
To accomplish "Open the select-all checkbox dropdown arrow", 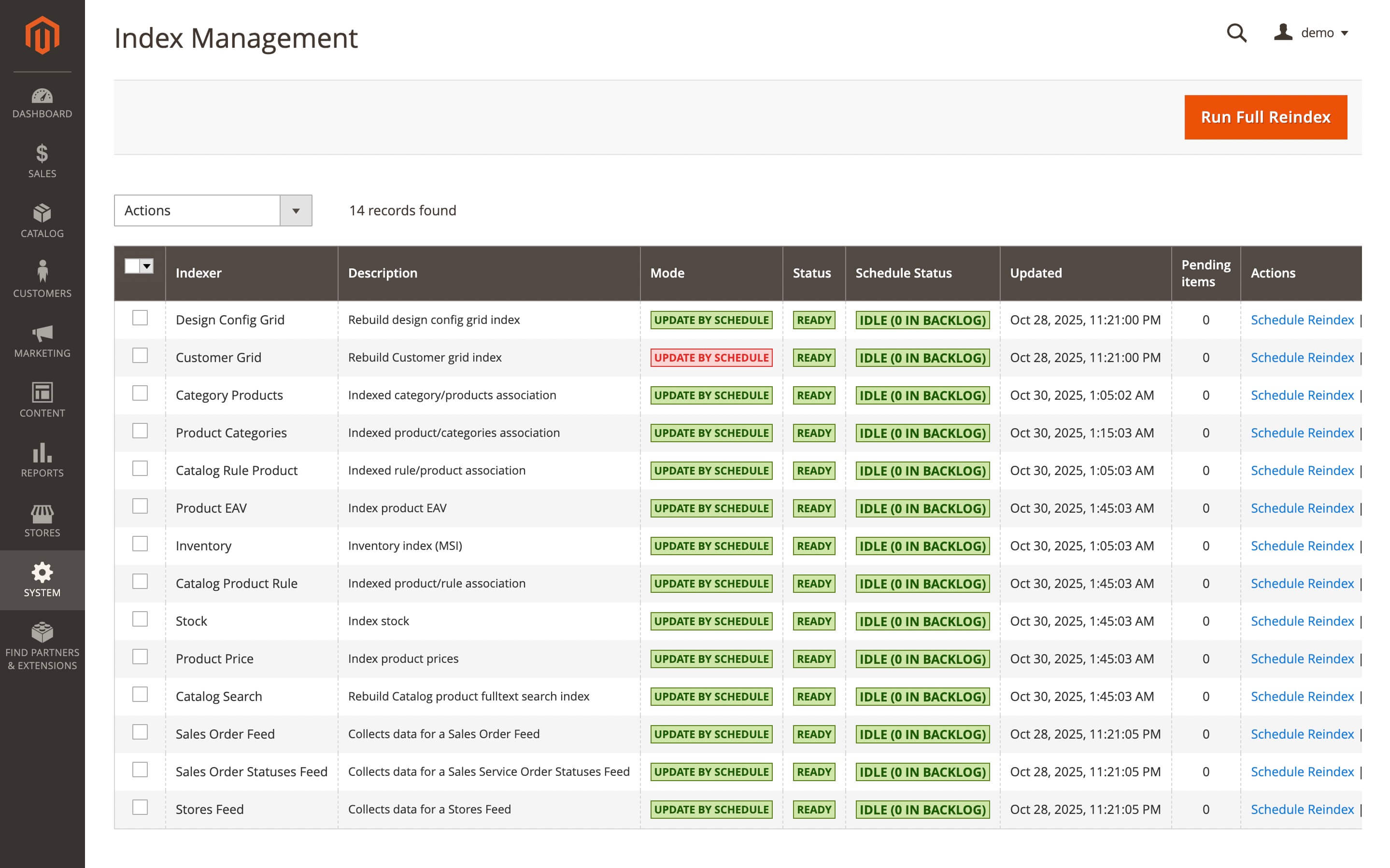I will (147, 266).
